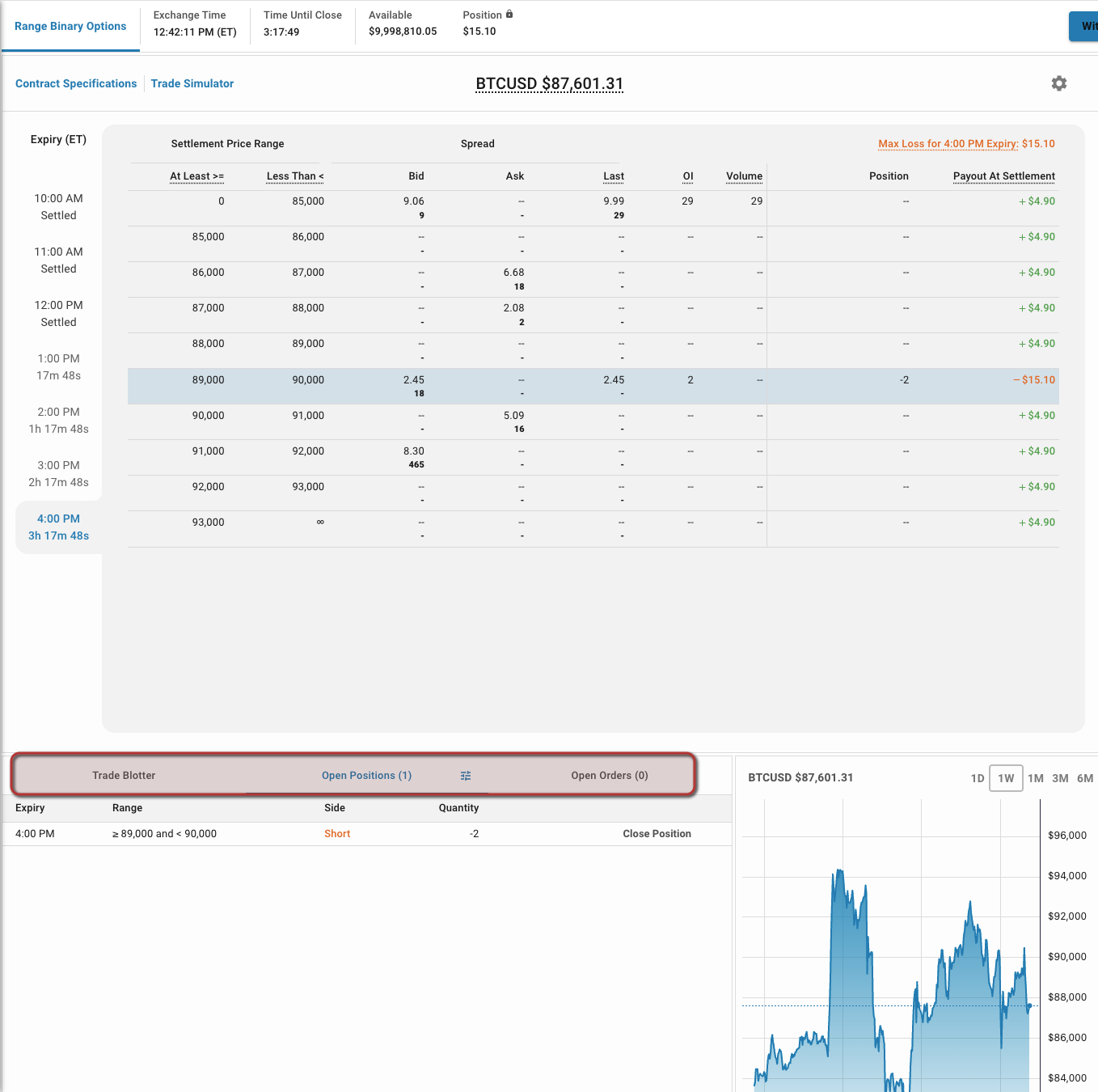Click the Payout At Settlement column header

pyautogui.click(x=1003, y=176)
